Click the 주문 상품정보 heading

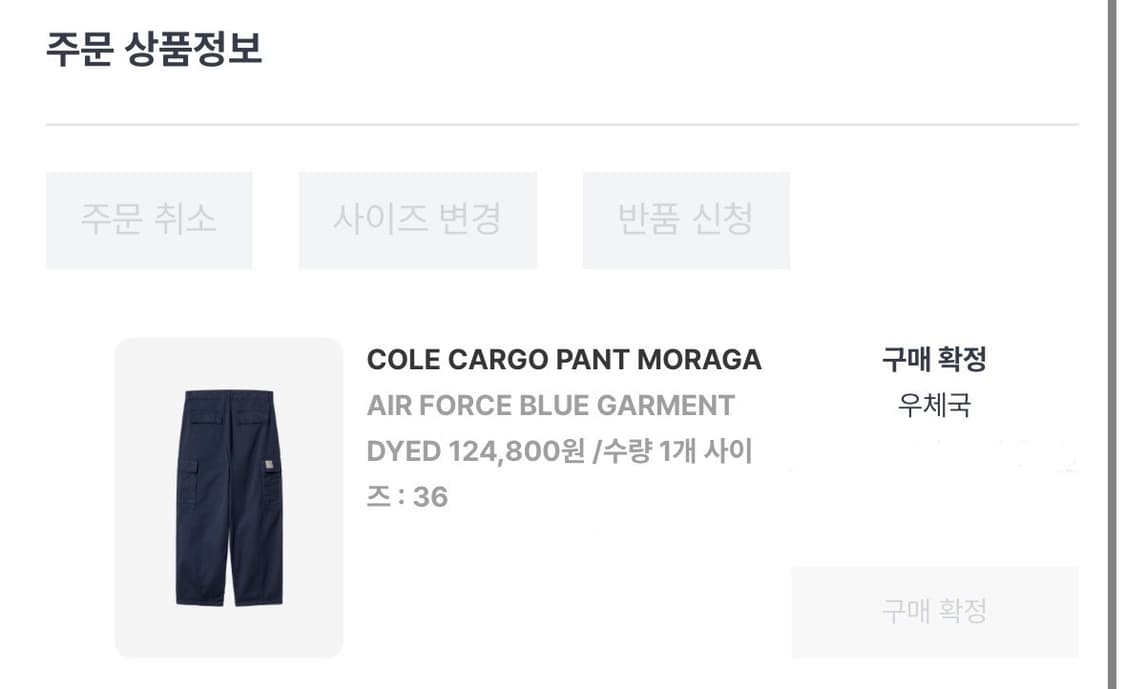(x=155, y=49)
